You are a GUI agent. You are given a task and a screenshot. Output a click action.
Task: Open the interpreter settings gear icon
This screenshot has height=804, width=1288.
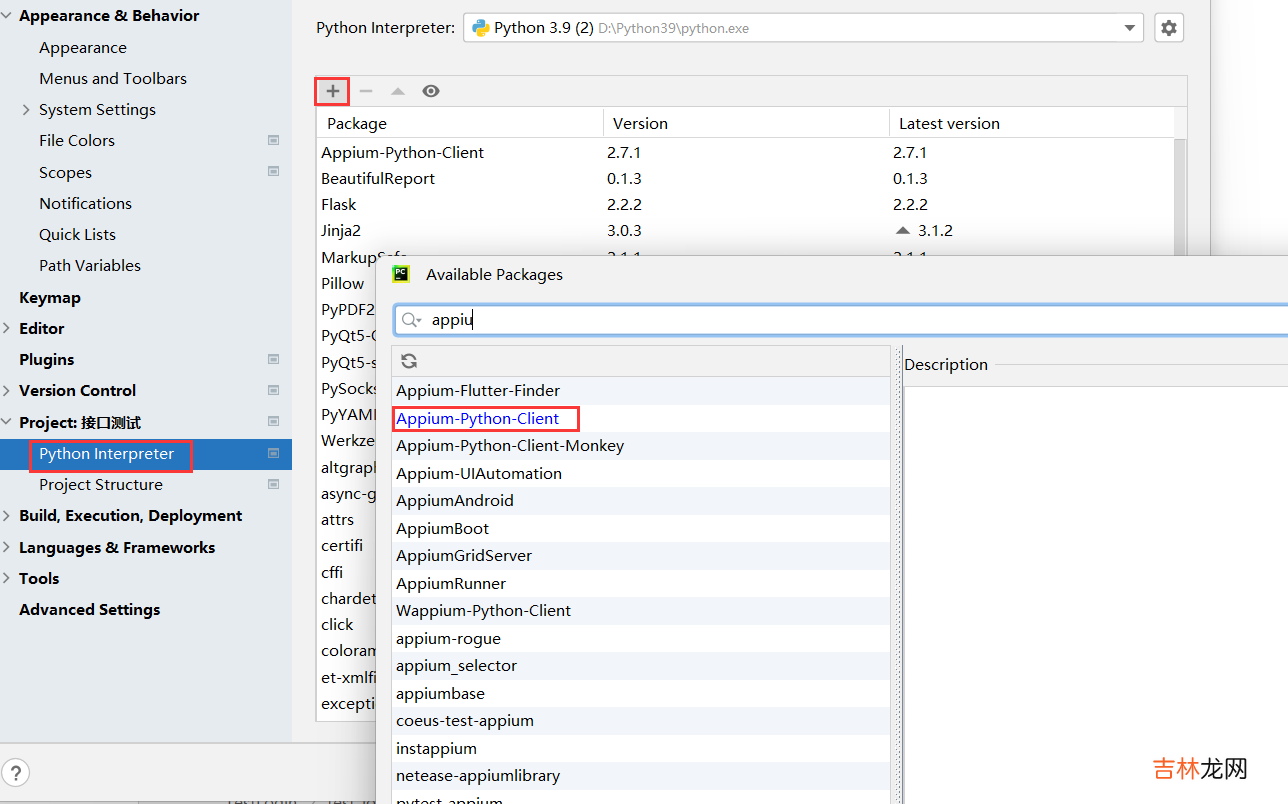tap(1168, 28)
